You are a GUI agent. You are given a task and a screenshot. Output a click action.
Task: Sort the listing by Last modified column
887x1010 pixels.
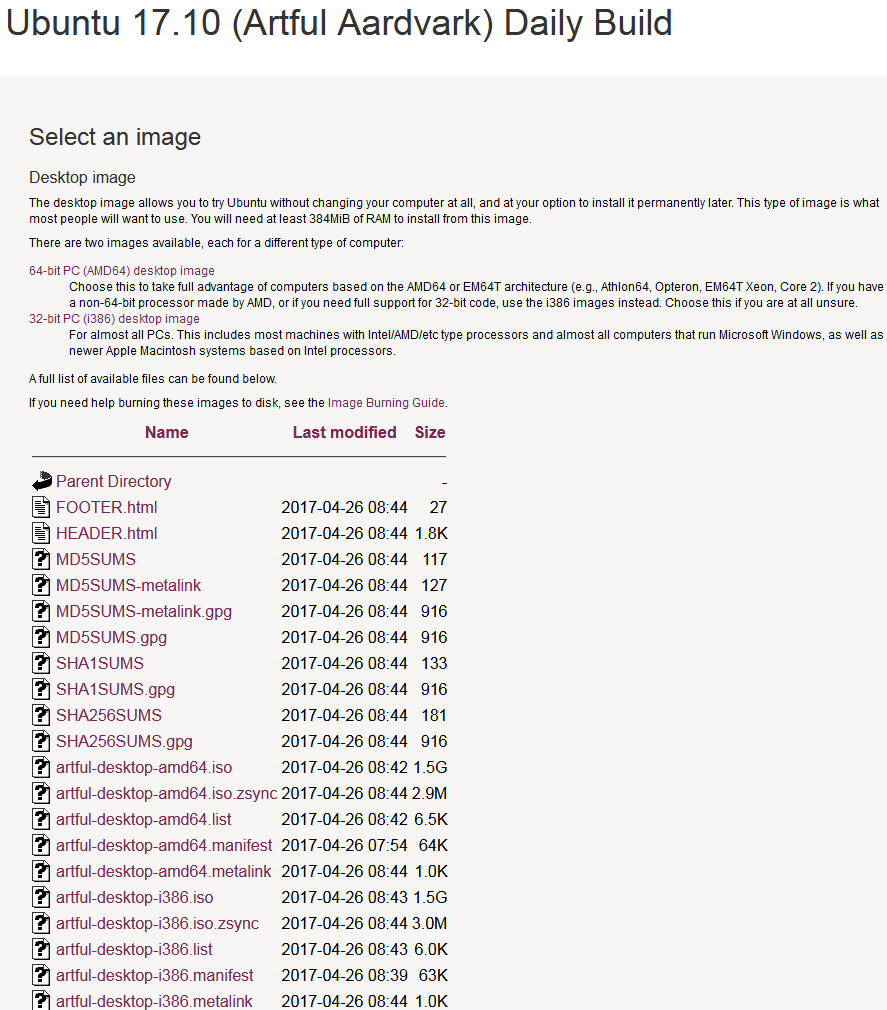(345, 432)
